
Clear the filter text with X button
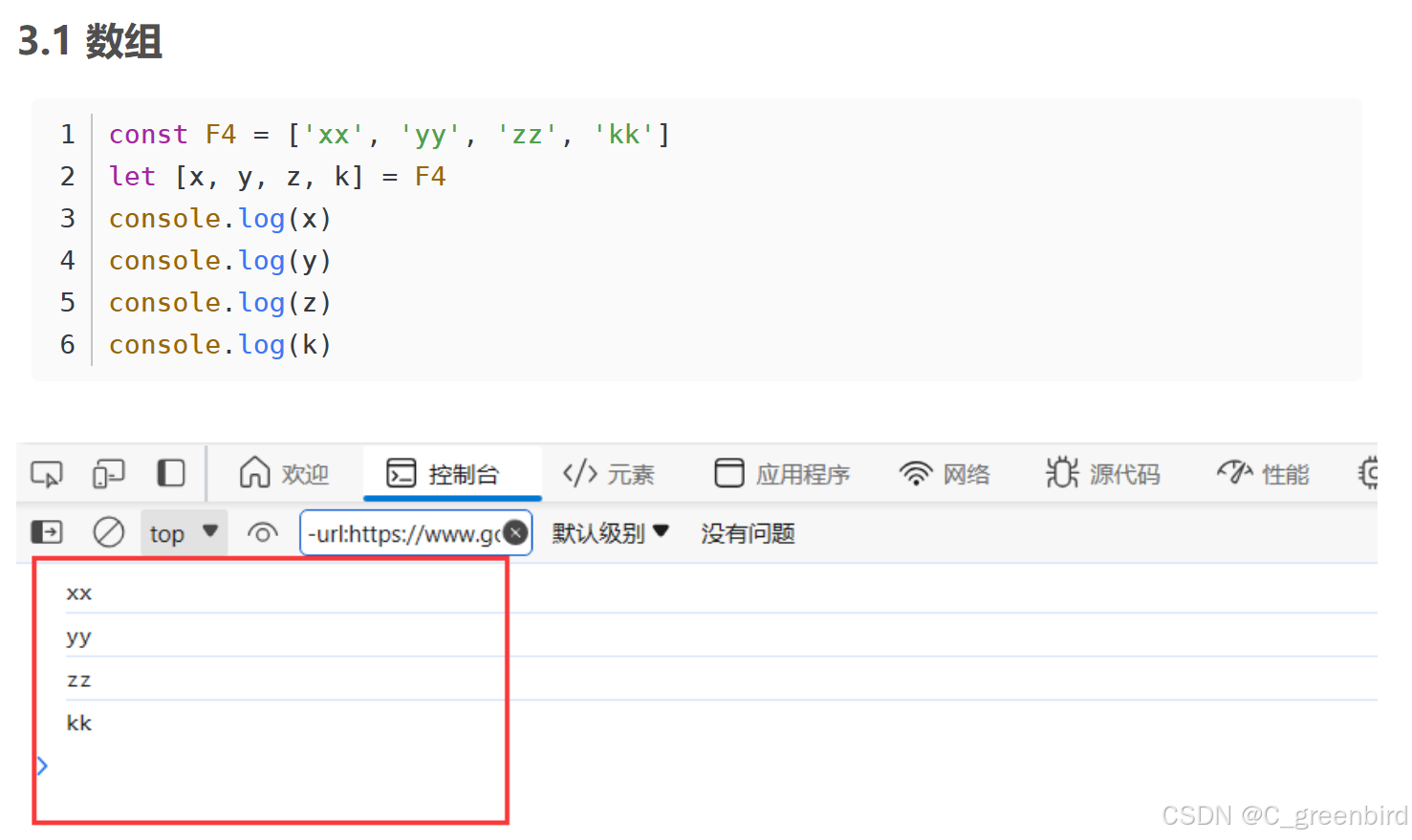(516, 533)
